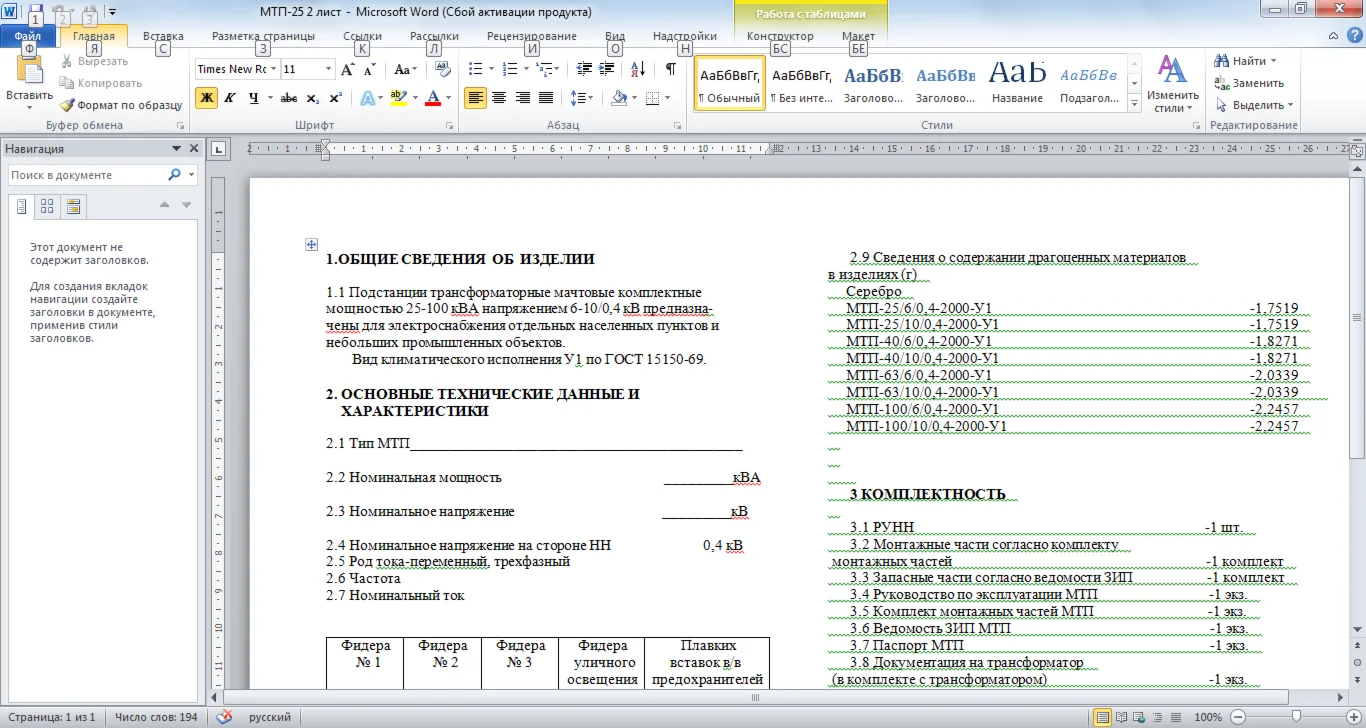The image size is (1366, 728).
Task: Open the Изменить стили dropdown
Action: click(1172, 85)
